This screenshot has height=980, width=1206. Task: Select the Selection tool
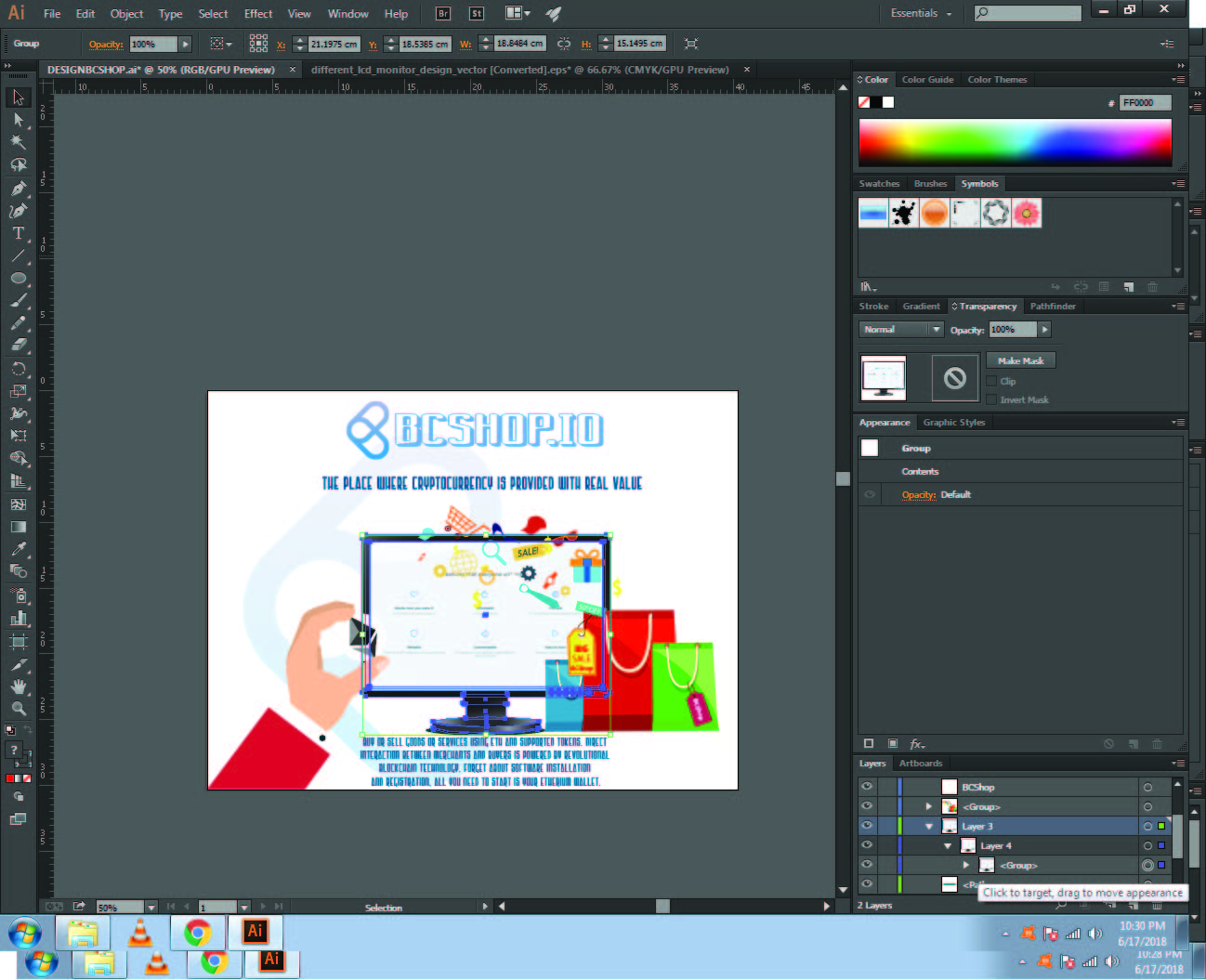(x=19, y=98)
